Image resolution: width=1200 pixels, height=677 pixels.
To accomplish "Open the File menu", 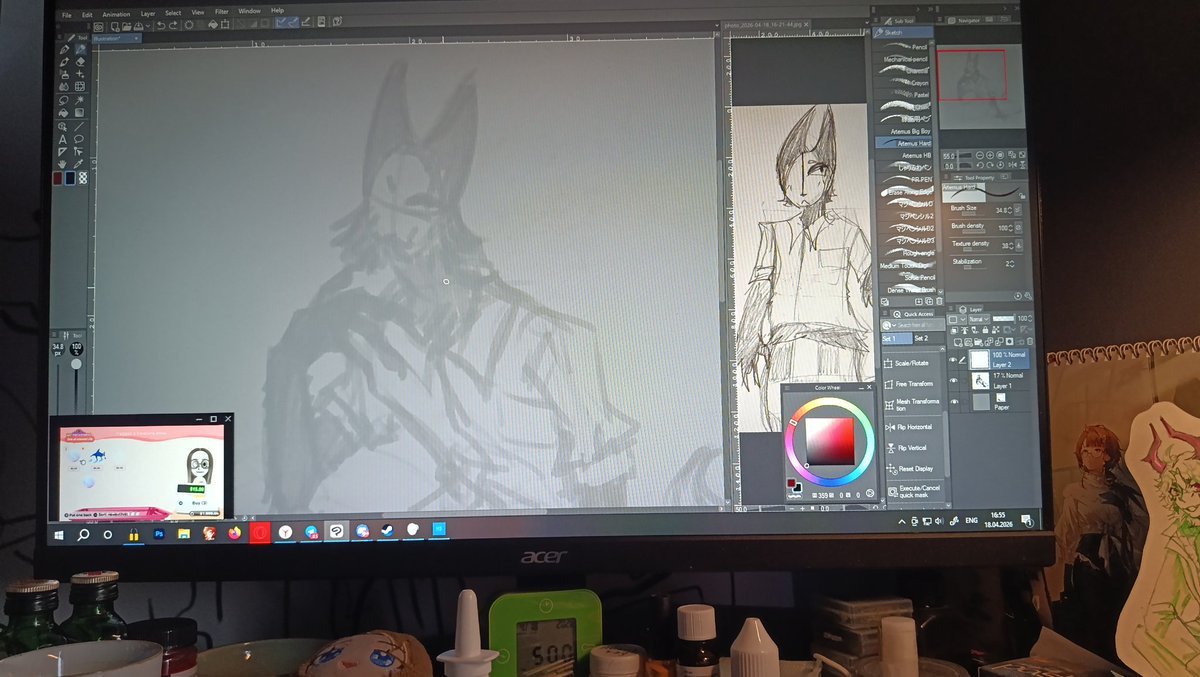I will pyautogui.click(x=67, y=15).
